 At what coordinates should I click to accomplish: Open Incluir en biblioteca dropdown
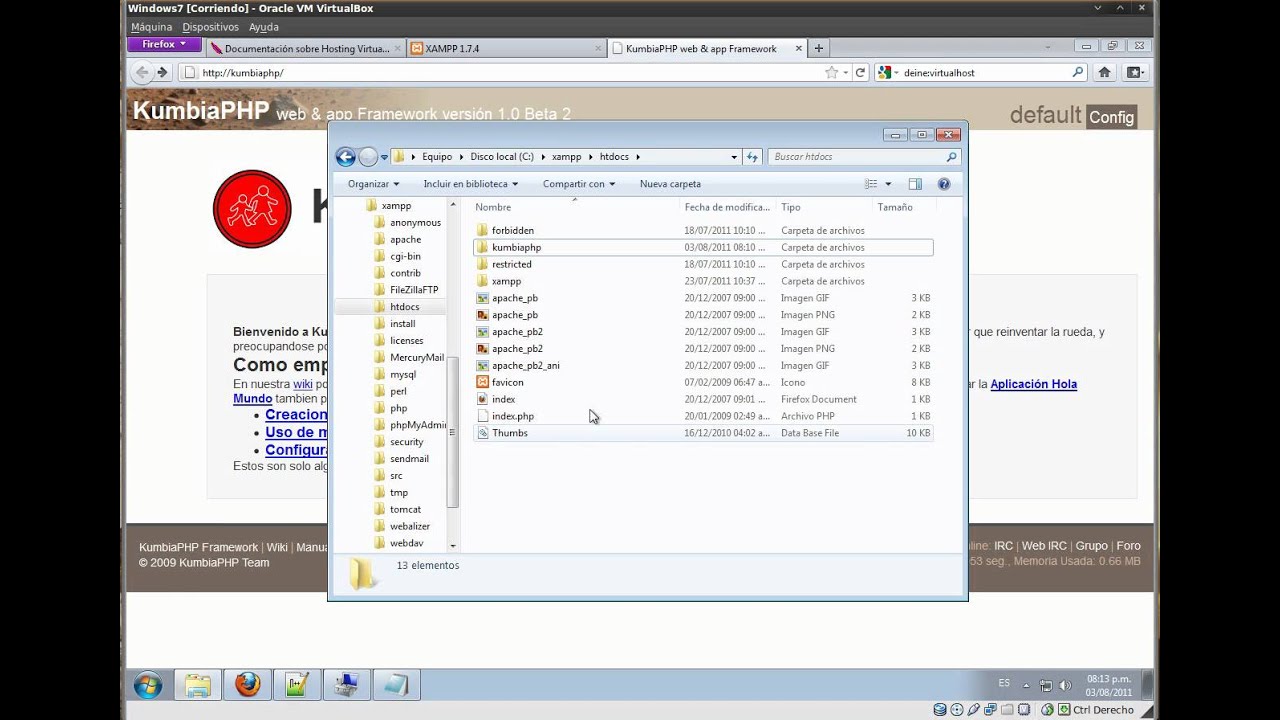tap(471, 184)
